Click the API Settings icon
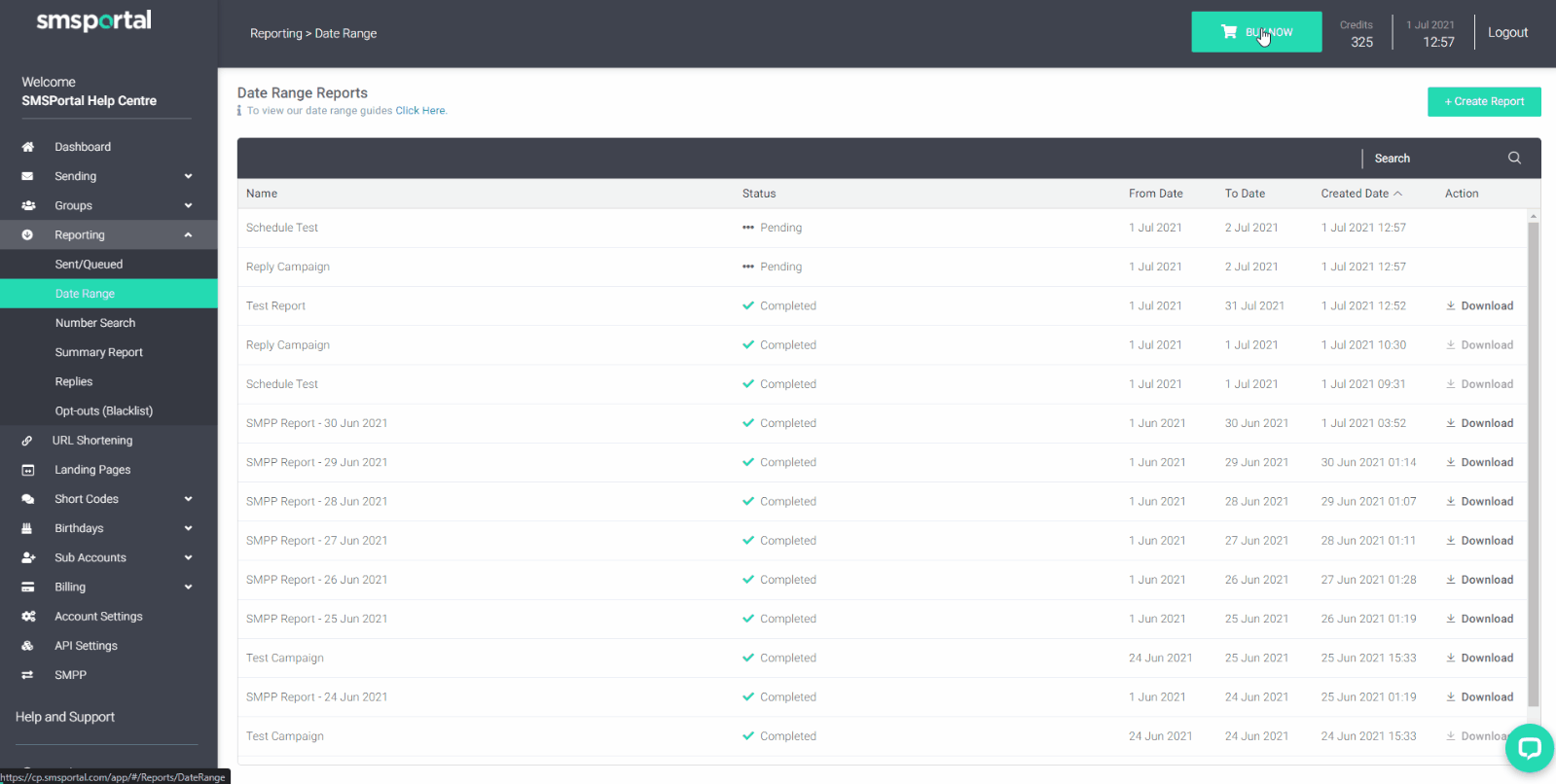The width and height of the screenshot is (1556, 784). [27, 646]
